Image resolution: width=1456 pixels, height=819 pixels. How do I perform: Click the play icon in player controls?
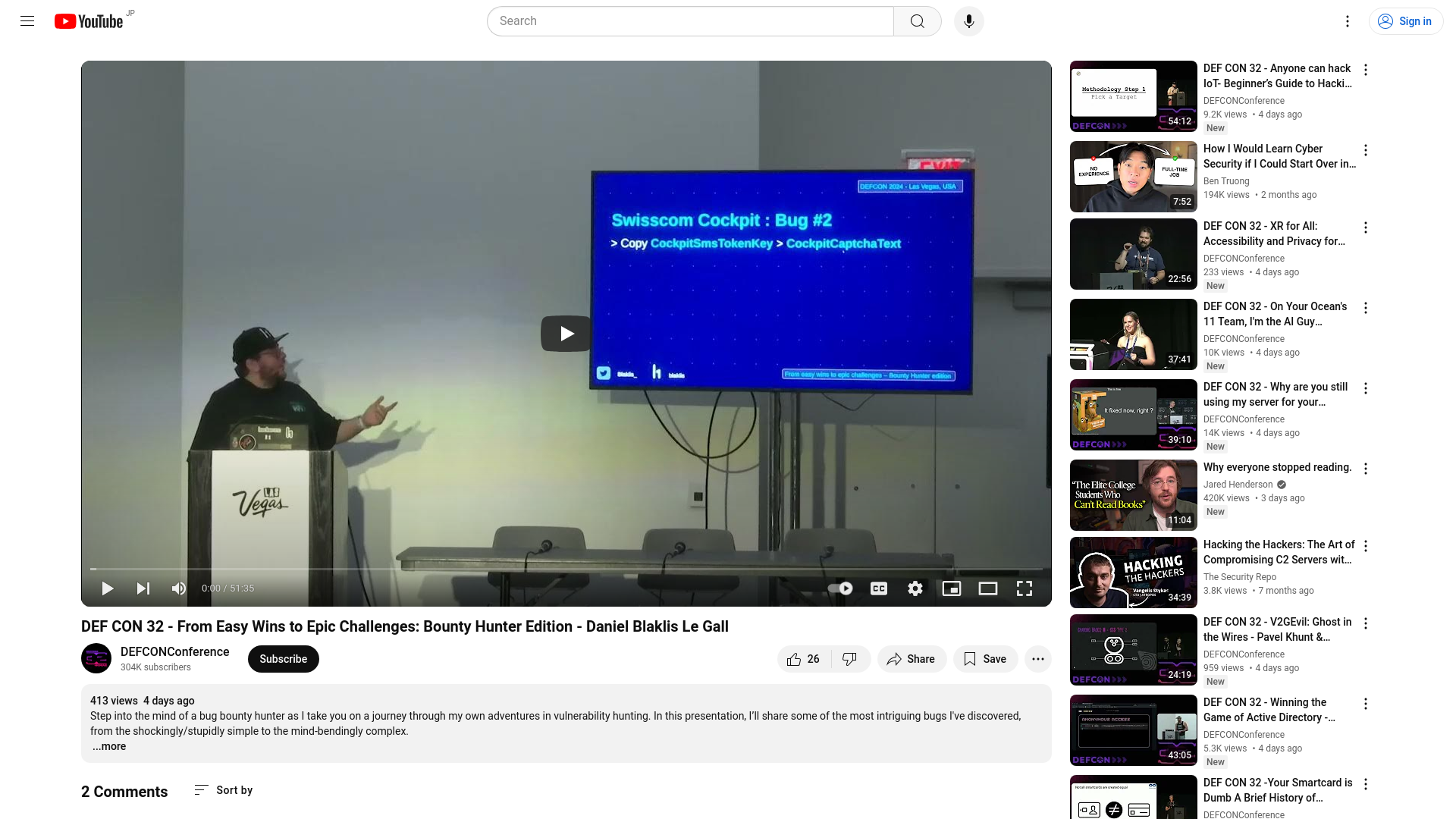click(107, 588)
